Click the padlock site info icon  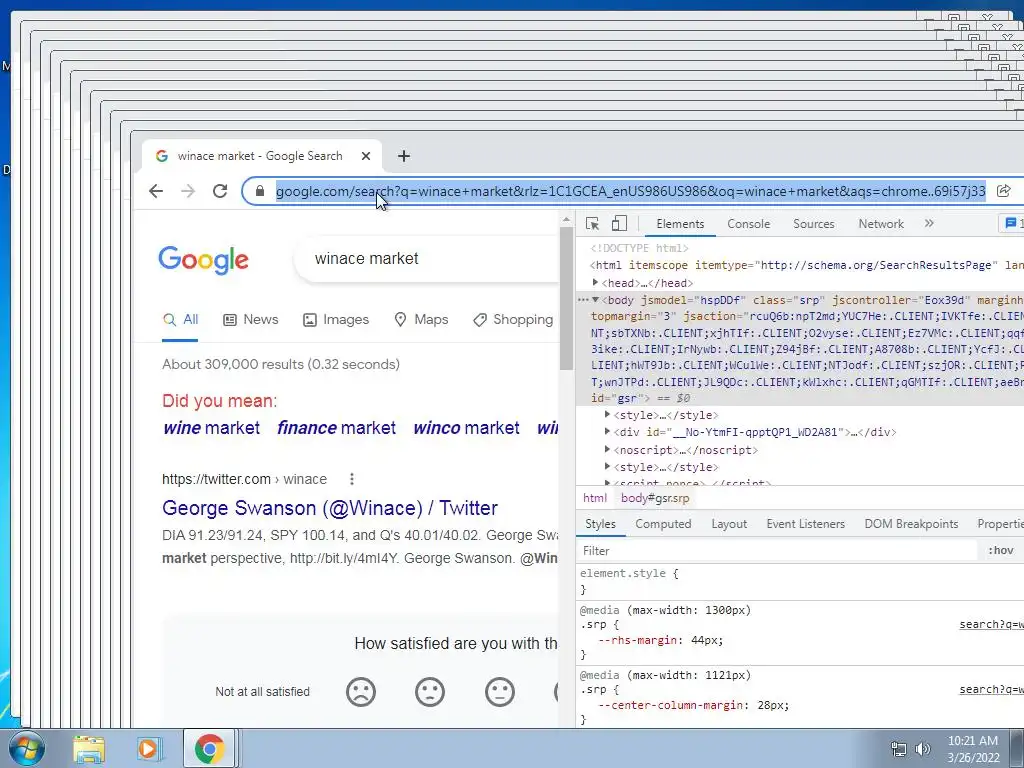click(x=260, y=191)
